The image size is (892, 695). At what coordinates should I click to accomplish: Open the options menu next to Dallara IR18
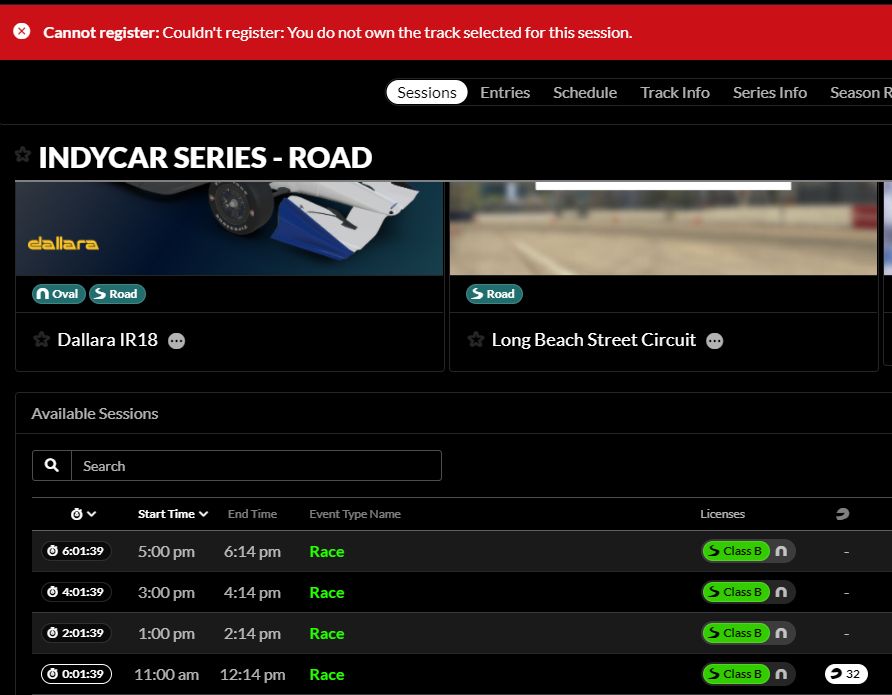pos(176,341)
